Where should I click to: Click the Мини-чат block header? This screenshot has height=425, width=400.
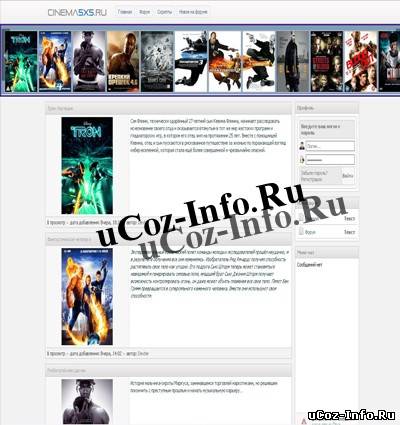[x=327, y=253]
